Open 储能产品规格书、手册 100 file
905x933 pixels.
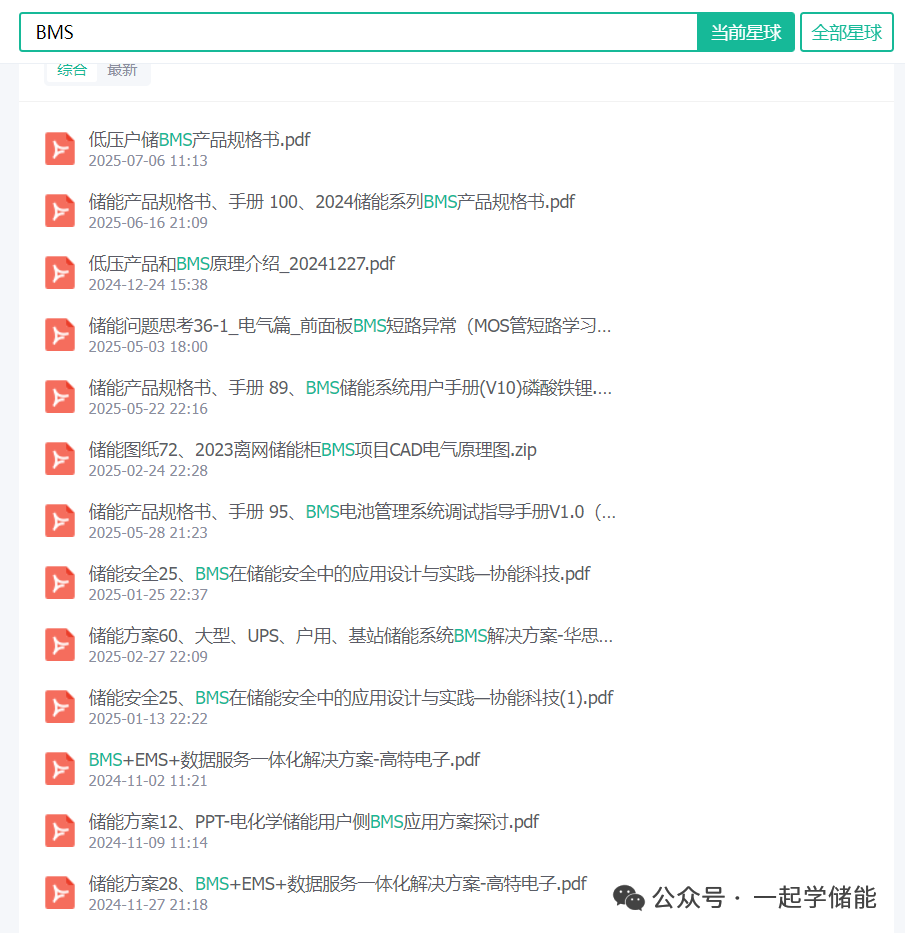[x=332, y=202]
